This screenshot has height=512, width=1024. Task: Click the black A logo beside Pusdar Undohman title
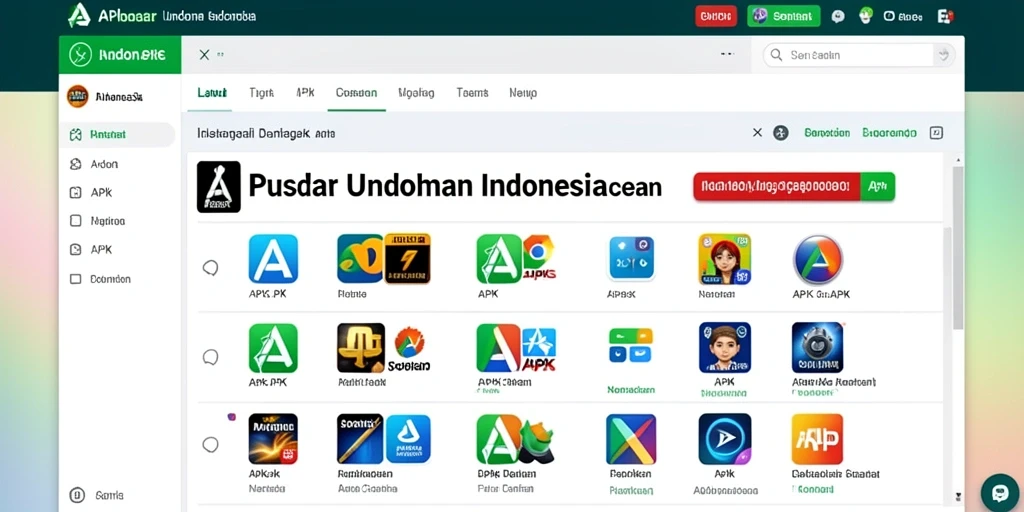pyautogui.click(x=219, y=187)
